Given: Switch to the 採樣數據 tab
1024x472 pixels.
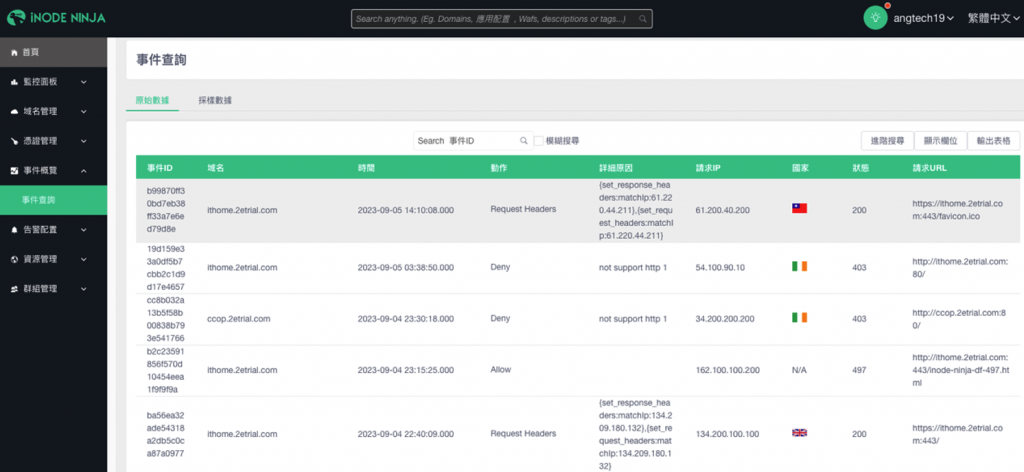Looking at the screenshot, I should (x=216, y=101).
